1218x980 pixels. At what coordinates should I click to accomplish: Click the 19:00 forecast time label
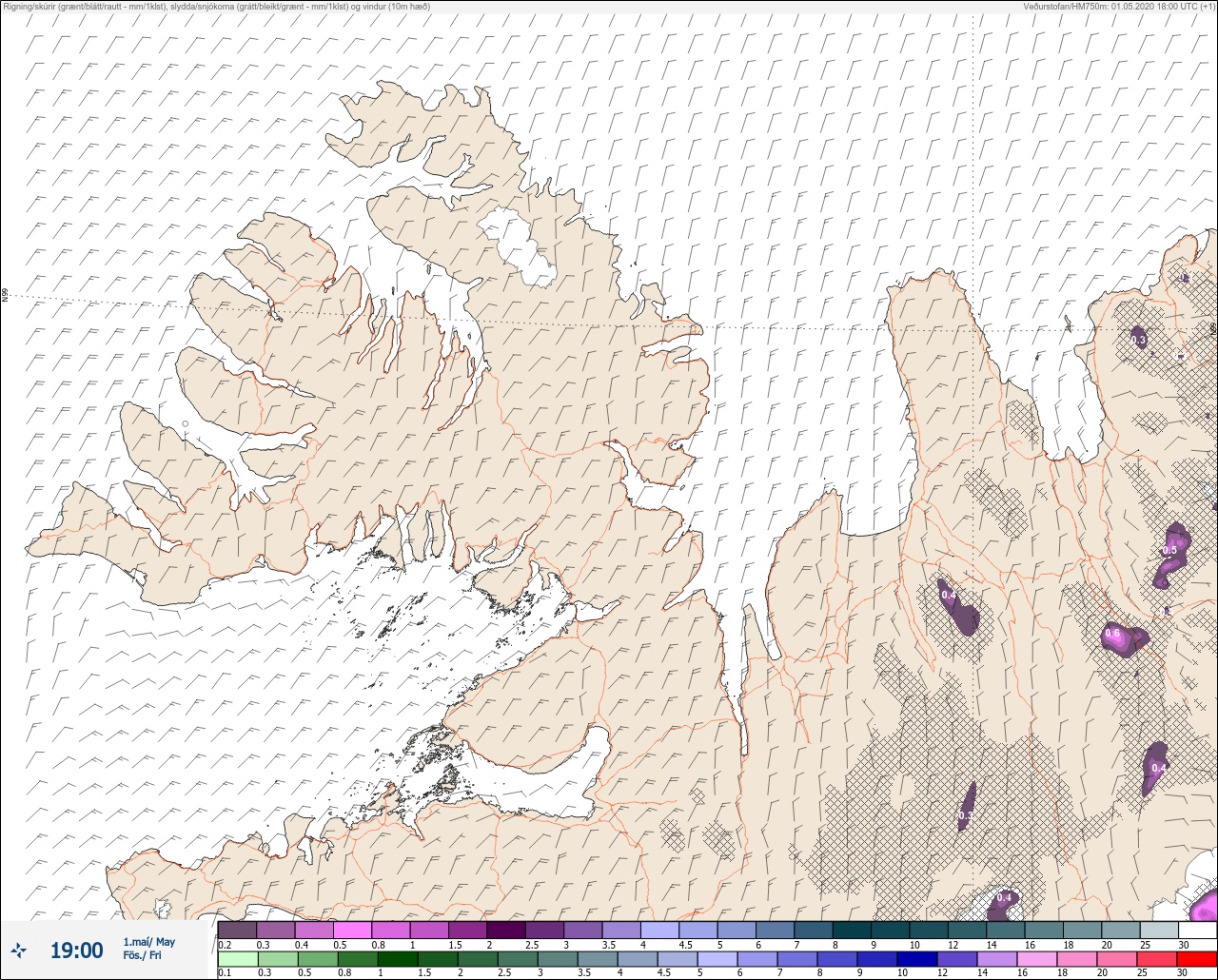(76, 951)
